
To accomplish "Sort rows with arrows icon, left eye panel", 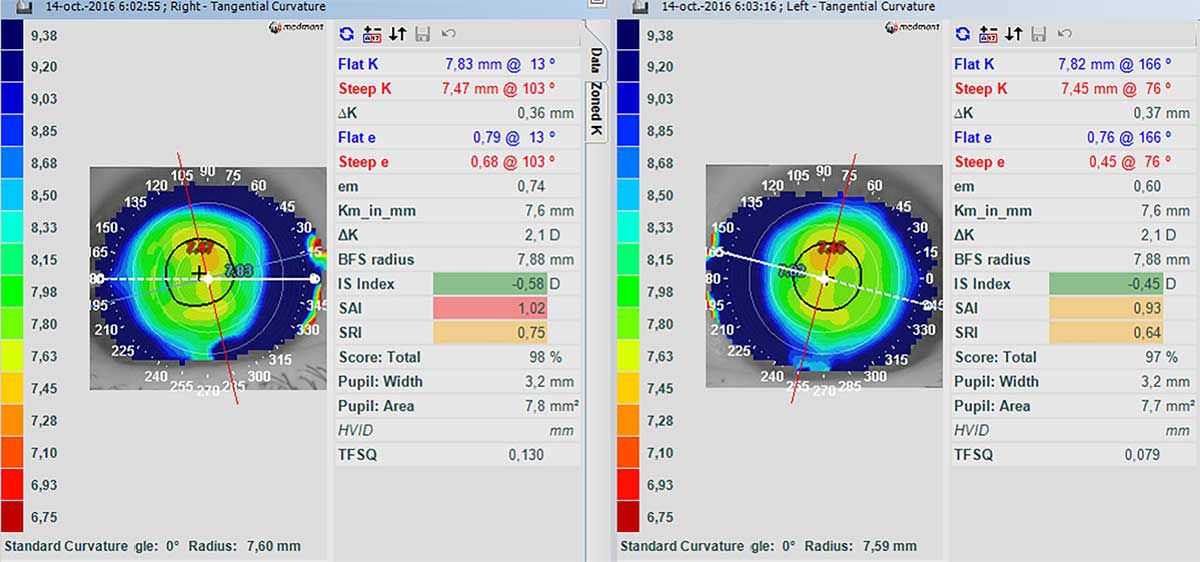I will 1013,34.
